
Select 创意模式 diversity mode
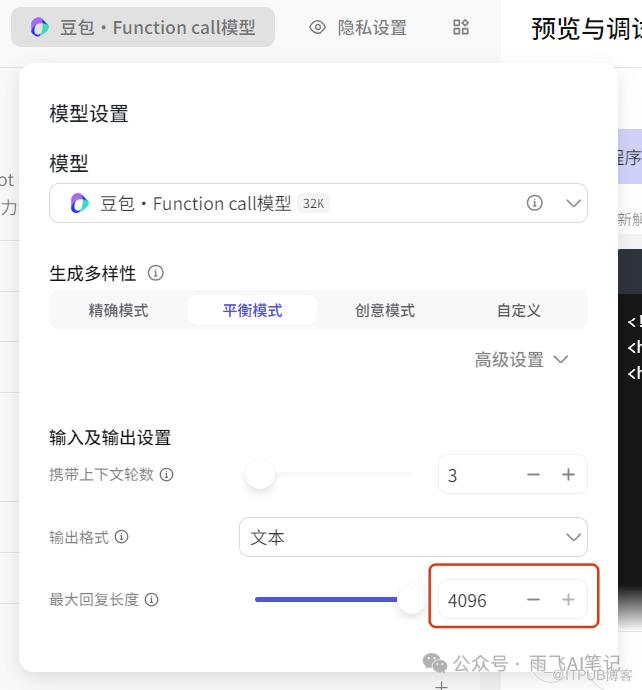coord(385,310)
